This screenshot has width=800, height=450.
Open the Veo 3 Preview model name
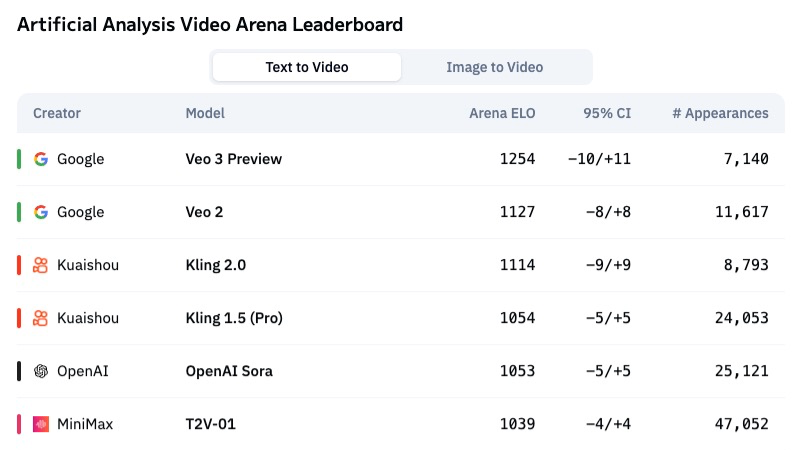click(234, 159)
